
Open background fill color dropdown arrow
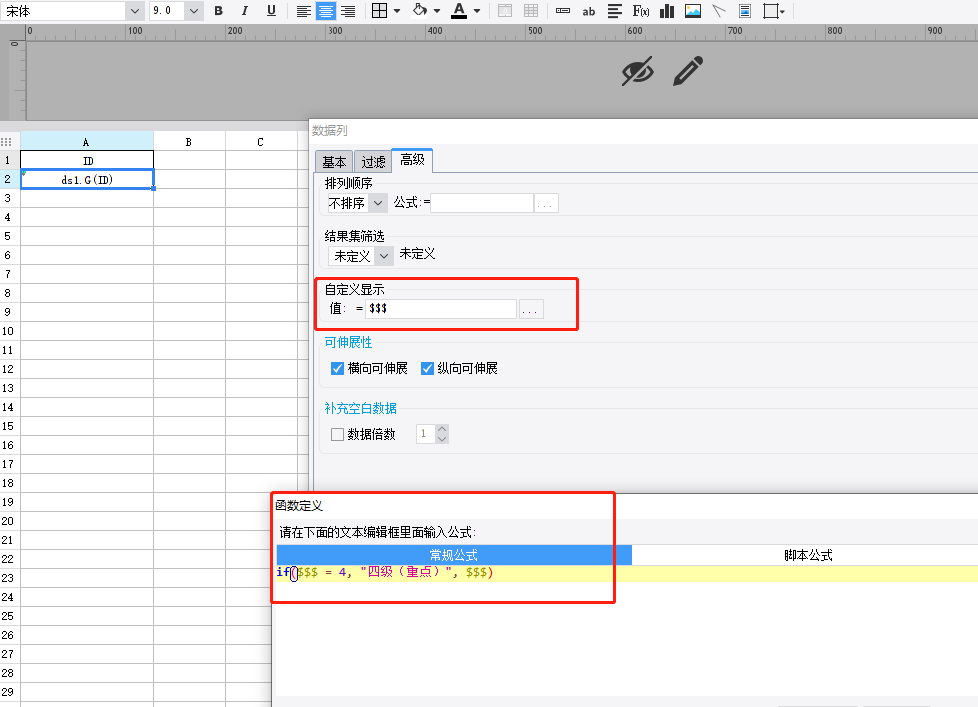click(437, 11)
